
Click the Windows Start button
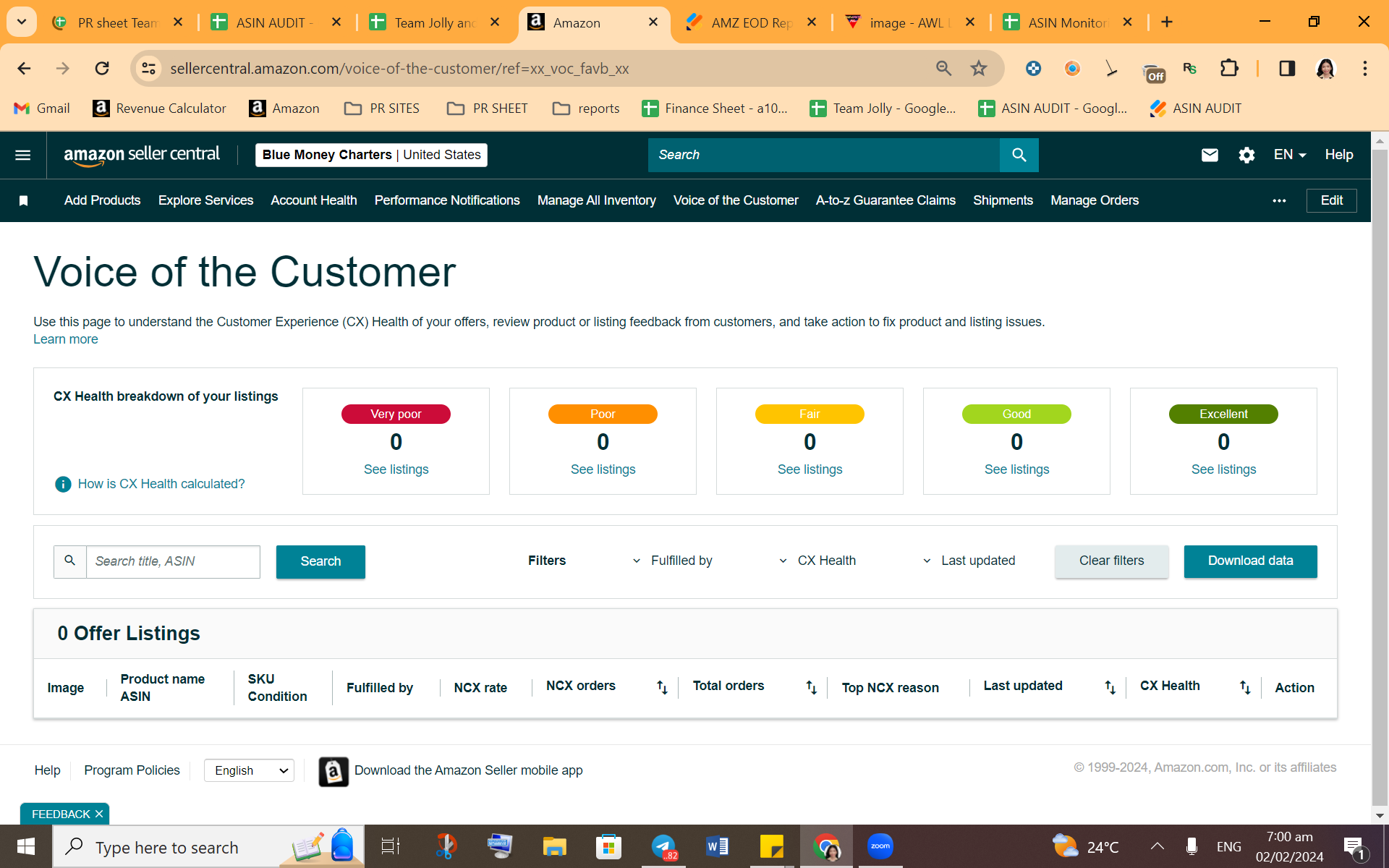pyautogui.click(x=26, y=846)
